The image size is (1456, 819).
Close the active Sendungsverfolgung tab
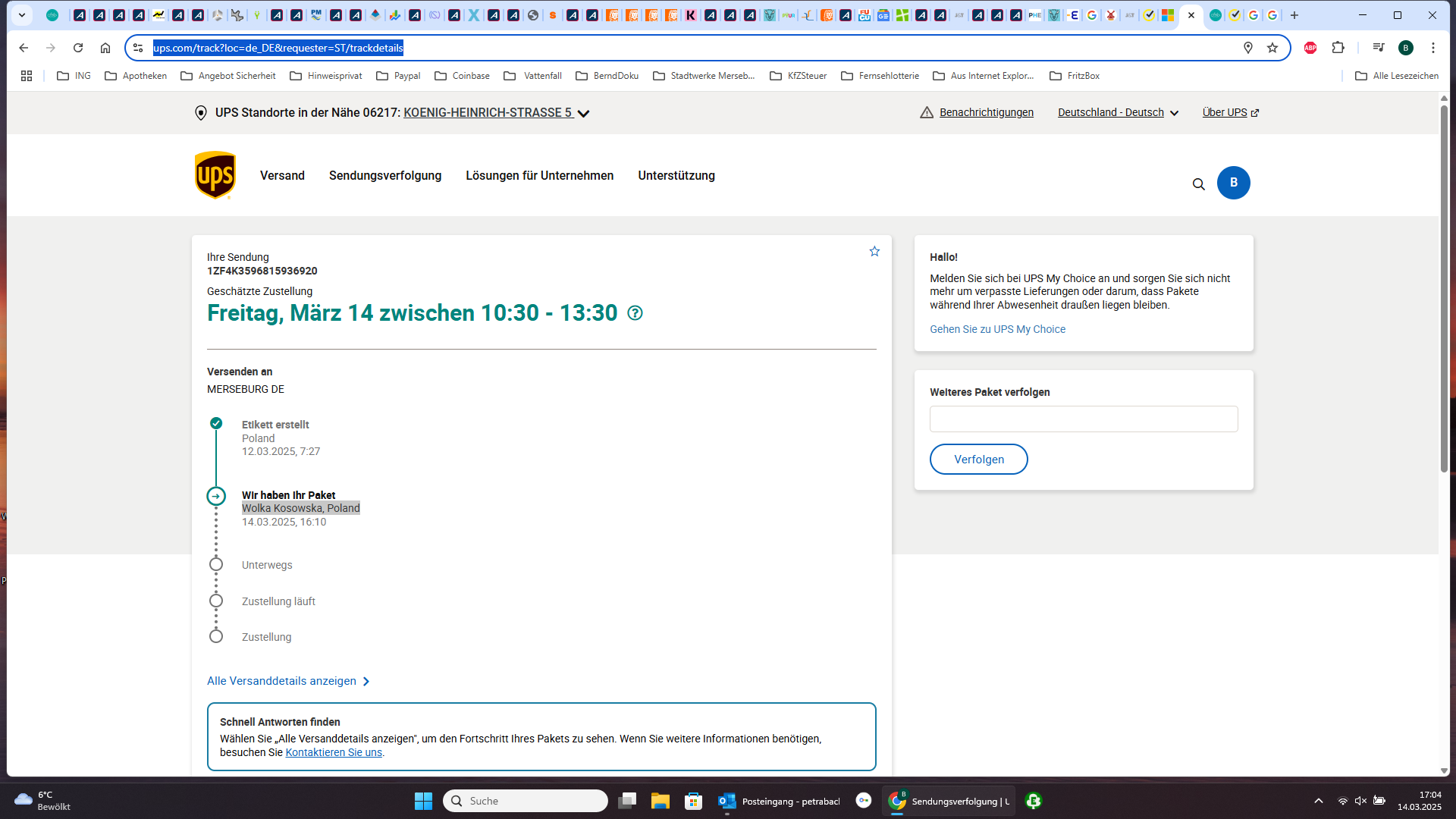(x=1191, y=15)
